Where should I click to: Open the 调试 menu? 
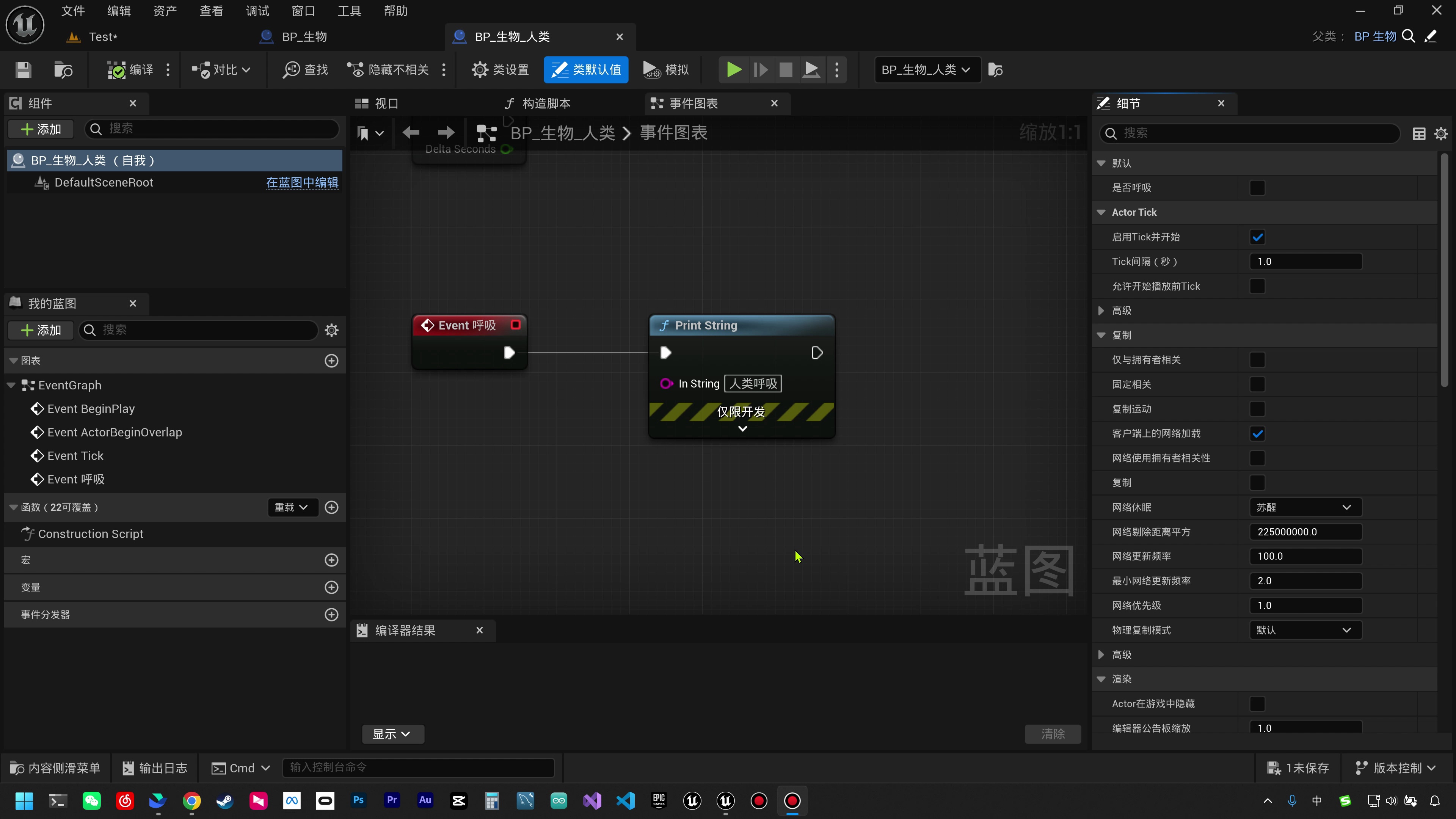(x=258, y=11)
